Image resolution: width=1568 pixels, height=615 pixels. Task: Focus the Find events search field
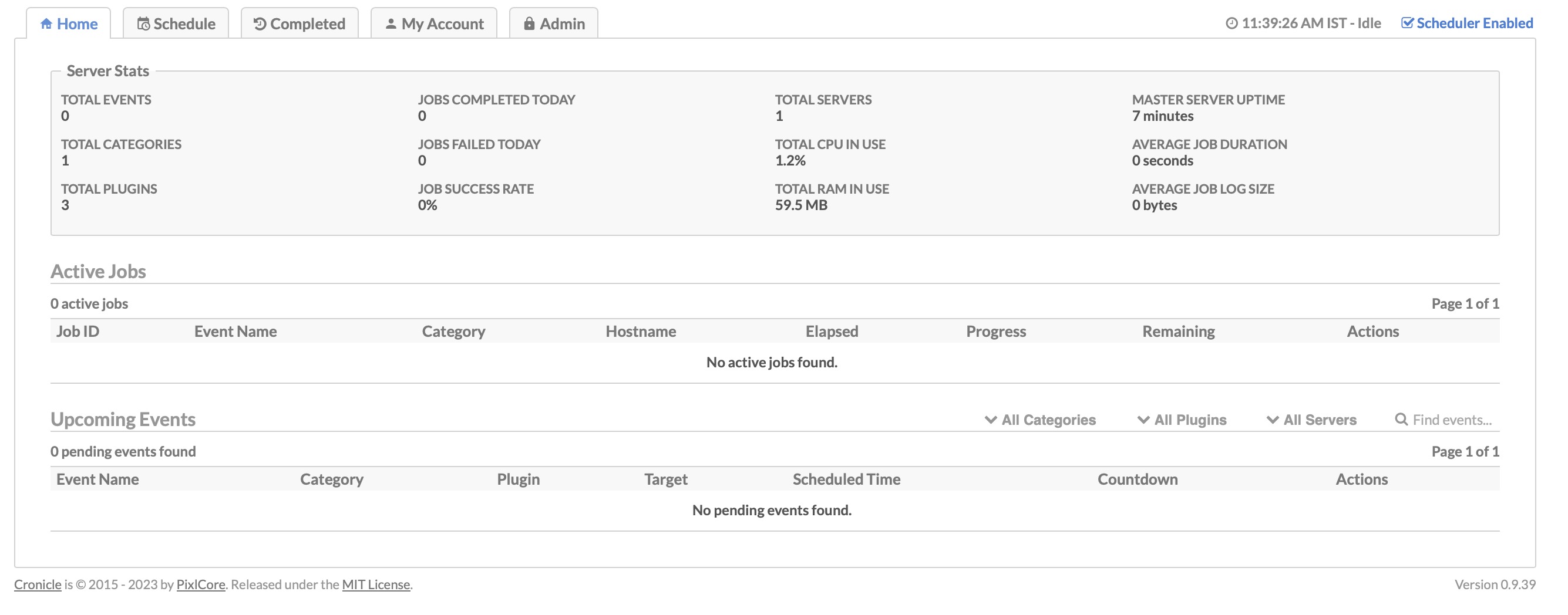coord(1452,420)
